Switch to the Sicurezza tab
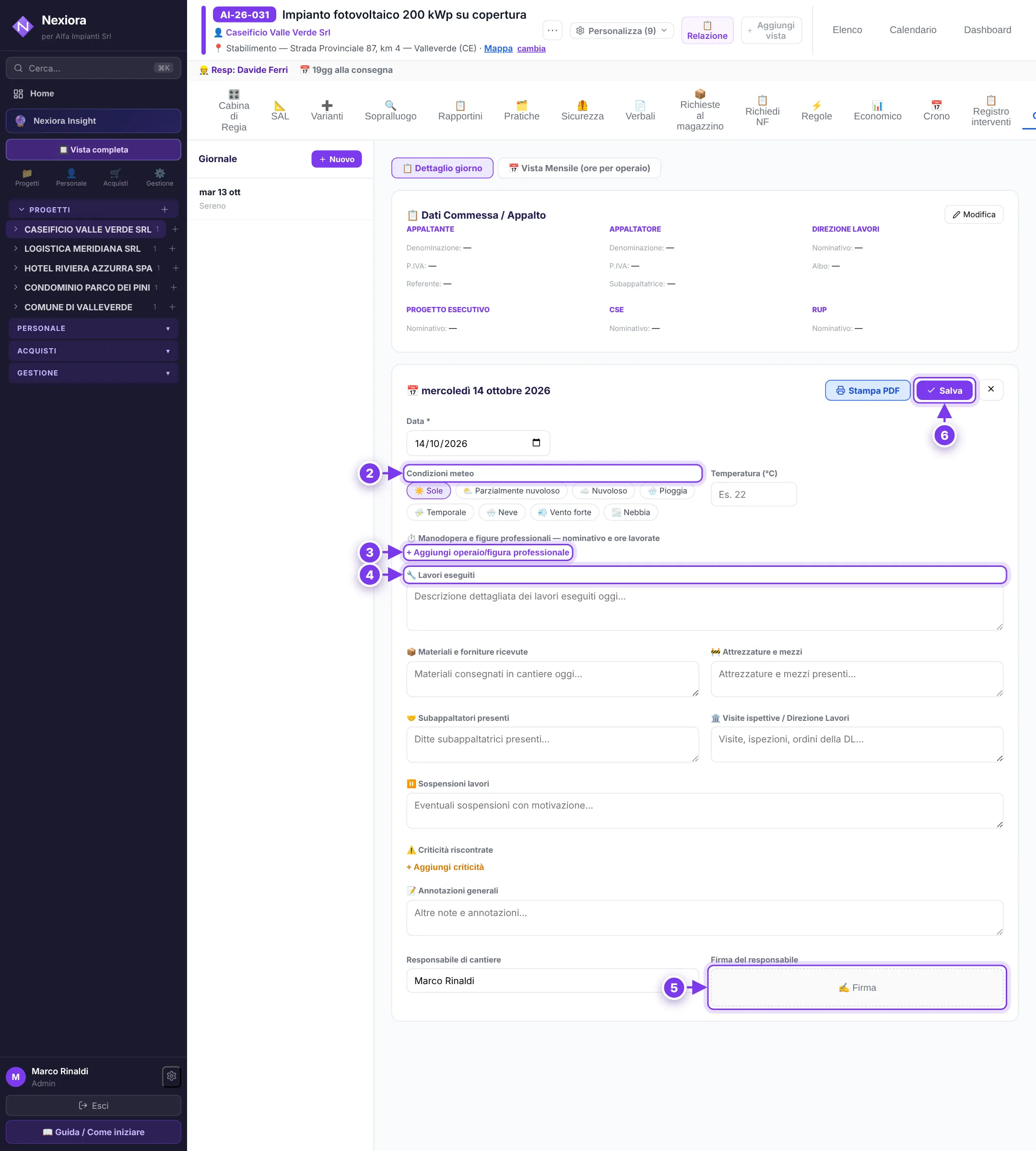Screen dimensions: 1036x1151 coord(582,110)
